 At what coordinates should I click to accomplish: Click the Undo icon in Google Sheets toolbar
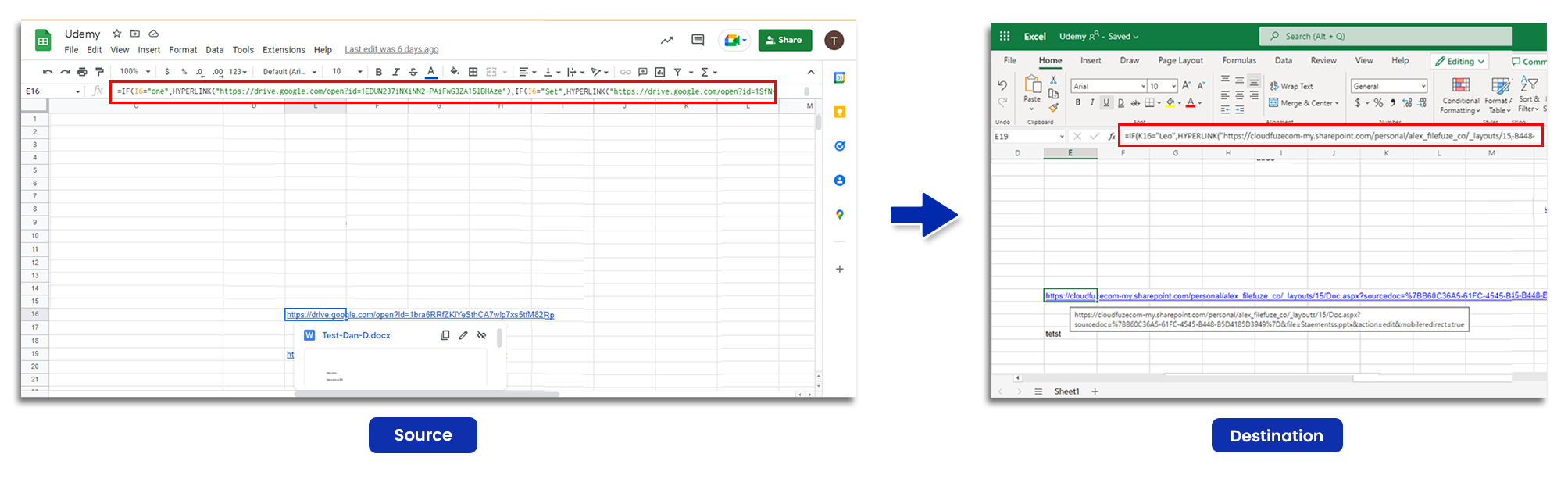(48, 72)
